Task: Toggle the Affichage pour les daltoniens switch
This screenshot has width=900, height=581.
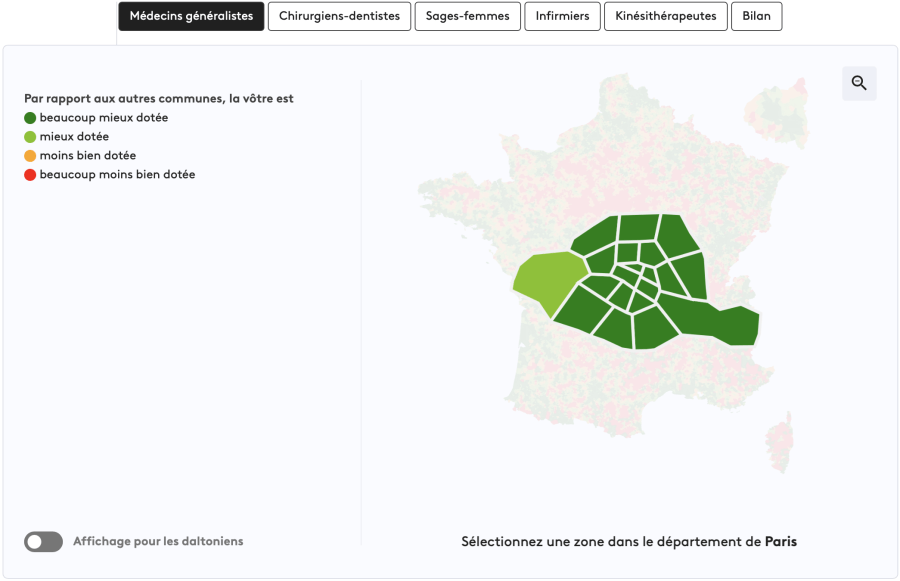Action: pos(43,541)
